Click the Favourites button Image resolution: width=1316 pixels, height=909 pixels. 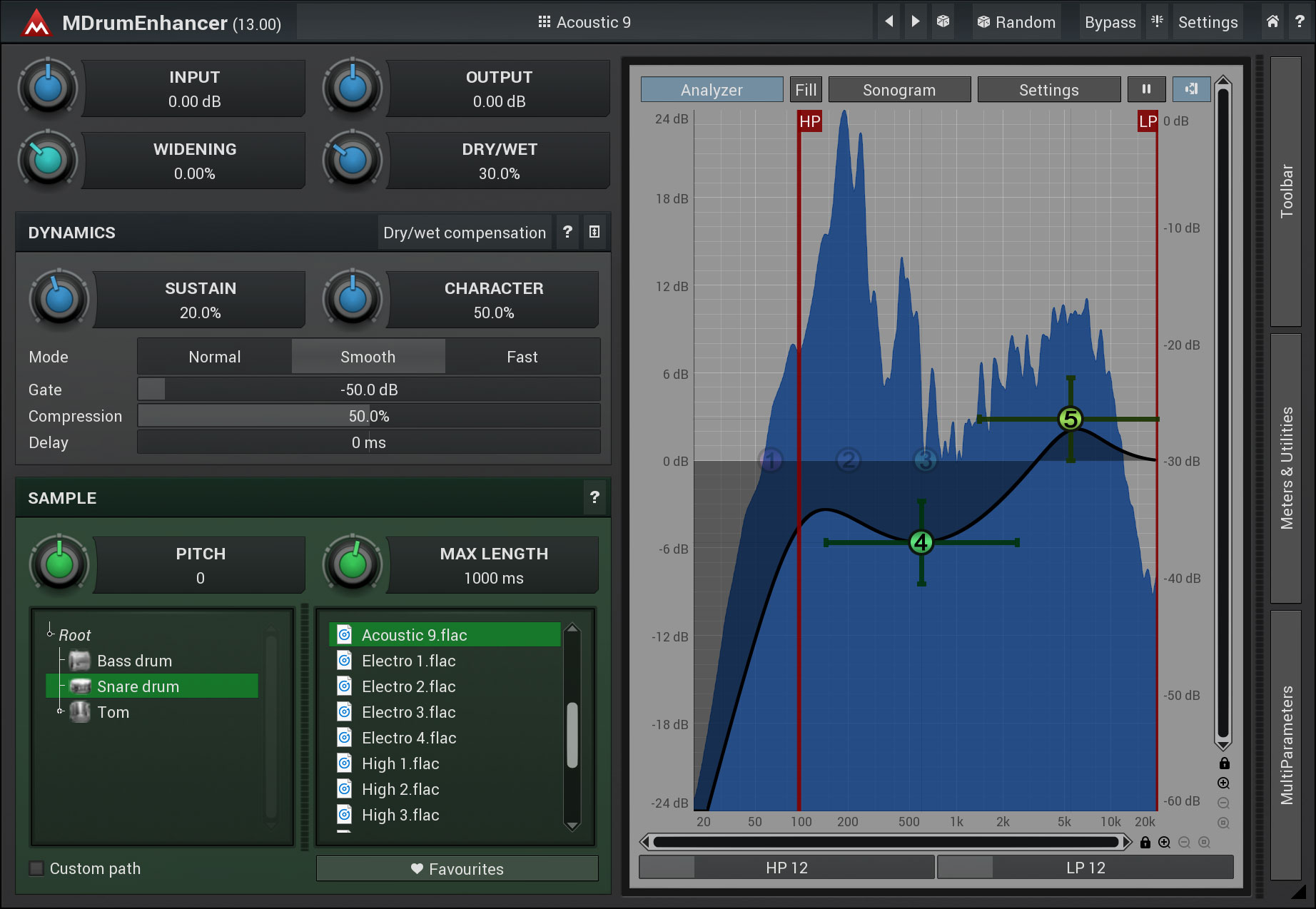(457, 868)
